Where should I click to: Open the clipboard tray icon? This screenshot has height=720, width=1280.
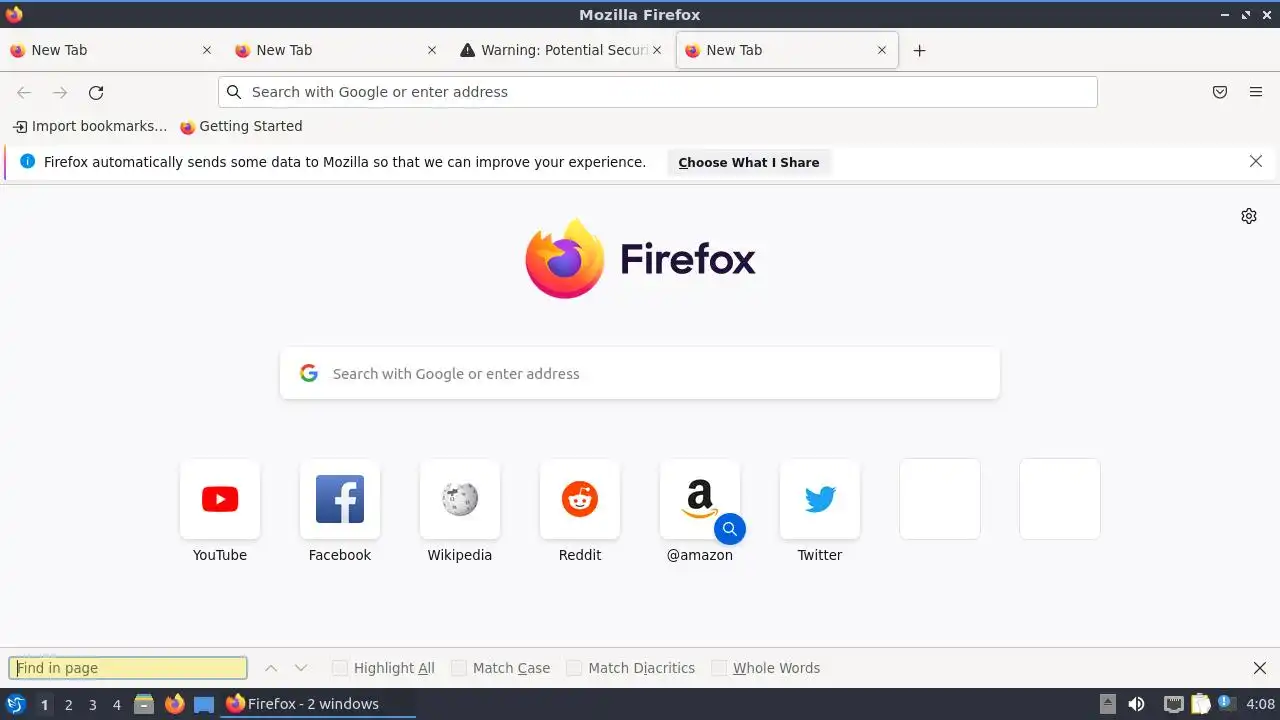[1201, 704]
